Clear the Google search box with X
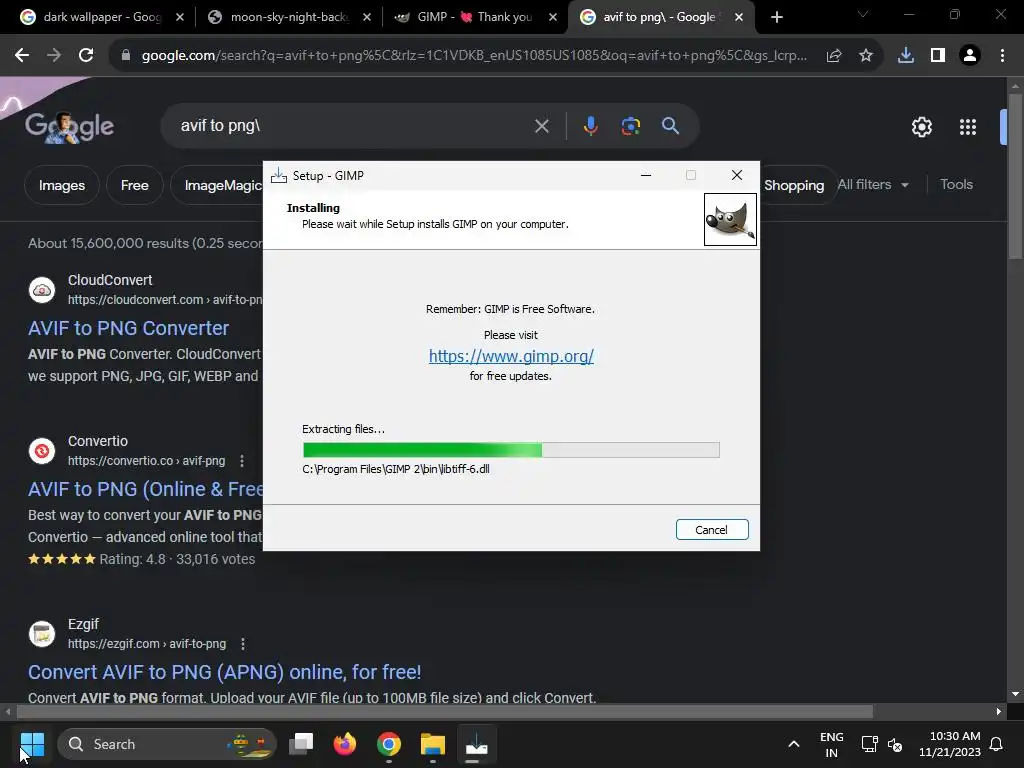The image size is (1024, 768). [x=541, y=125]
